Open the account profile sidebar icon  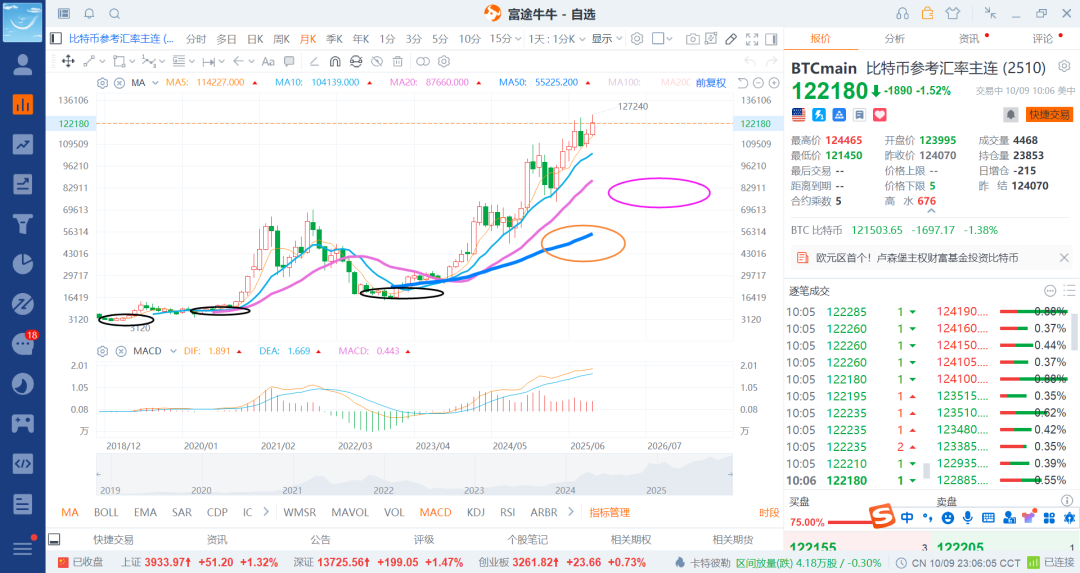coord(23,65)
